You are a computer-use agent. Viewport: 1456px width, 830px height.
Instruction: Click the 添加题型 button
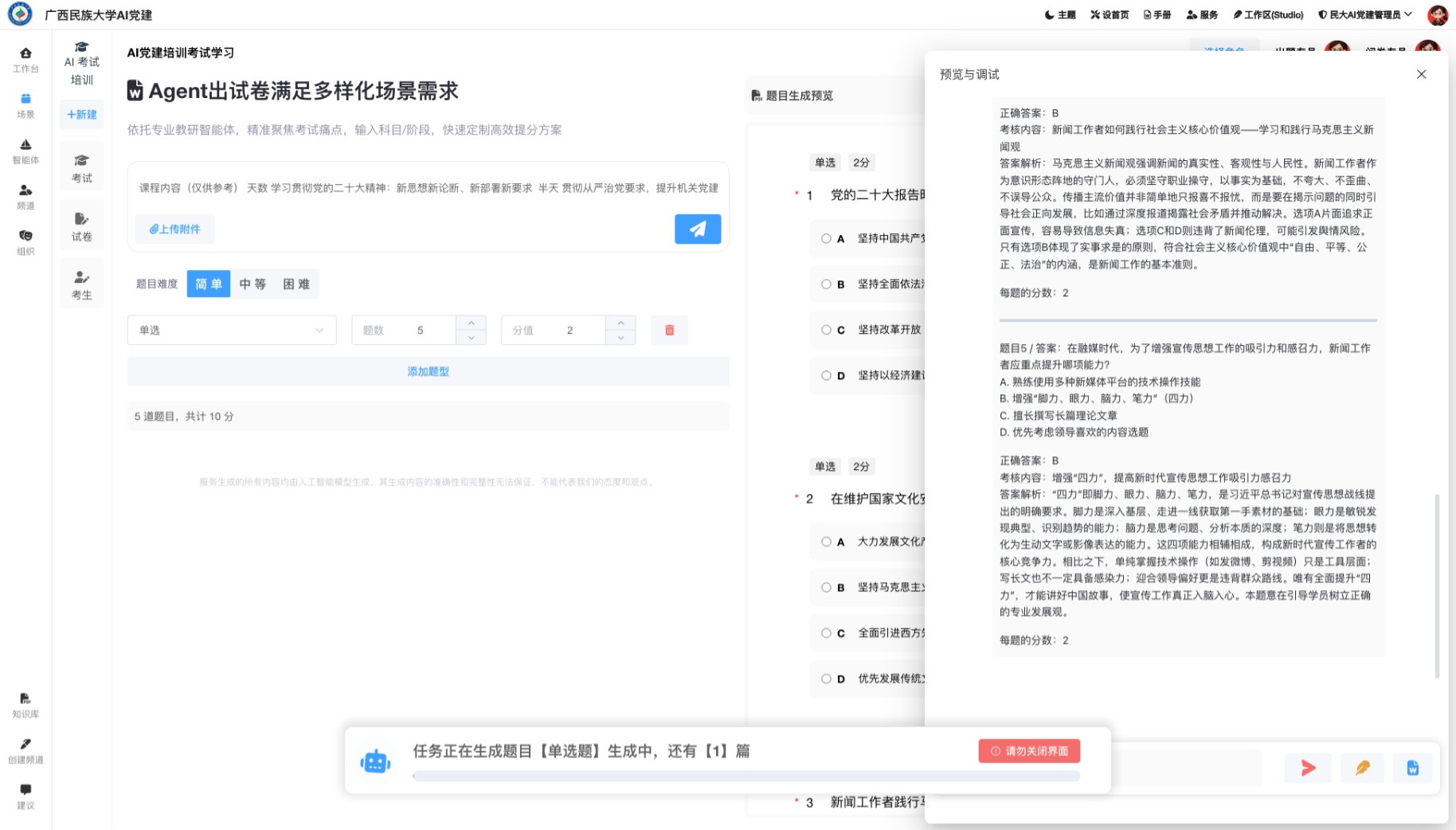pyautogui.click(x=428, y=371)
